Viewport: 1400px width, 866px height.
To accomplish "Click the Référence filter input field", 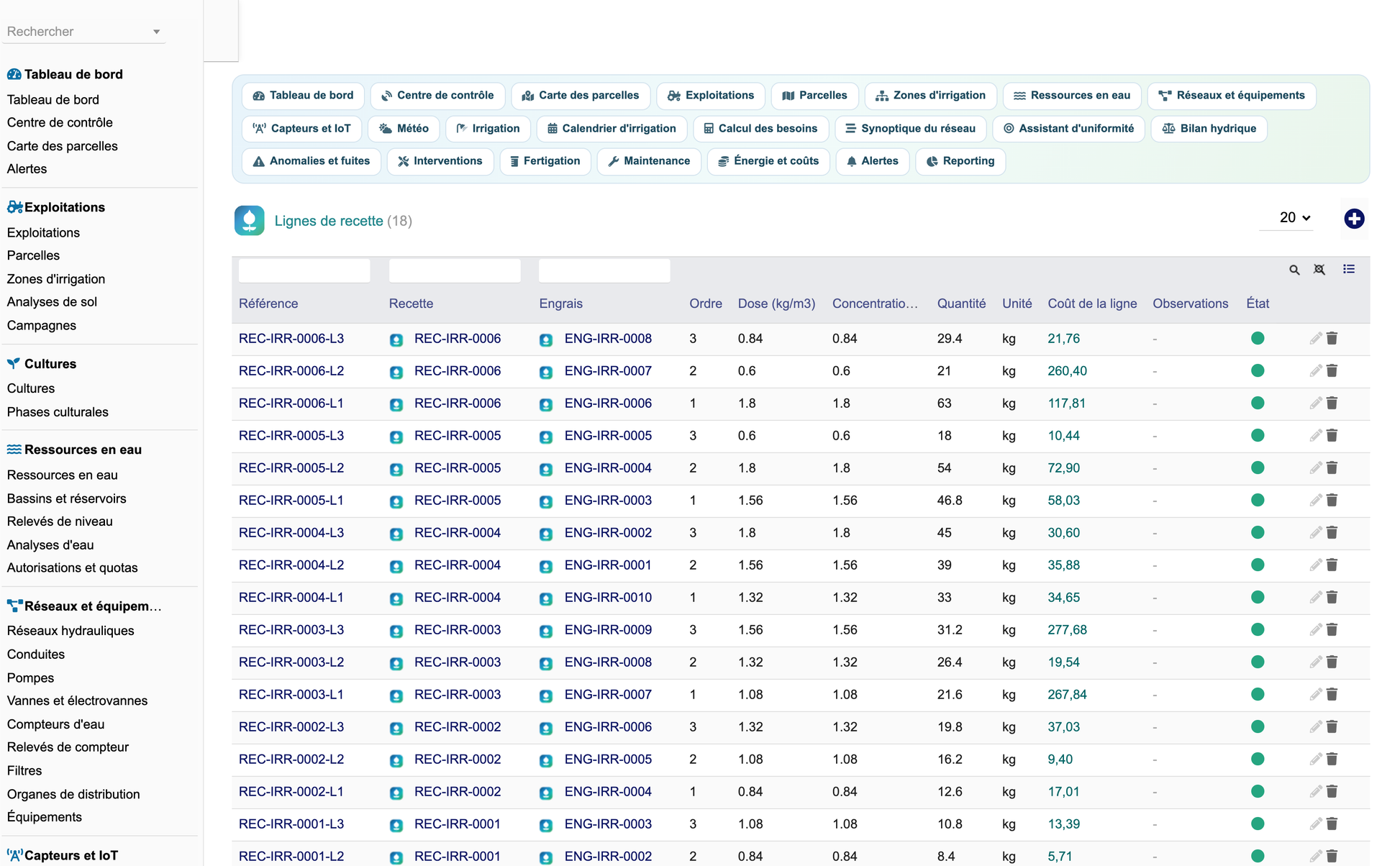I will (304, 270).
